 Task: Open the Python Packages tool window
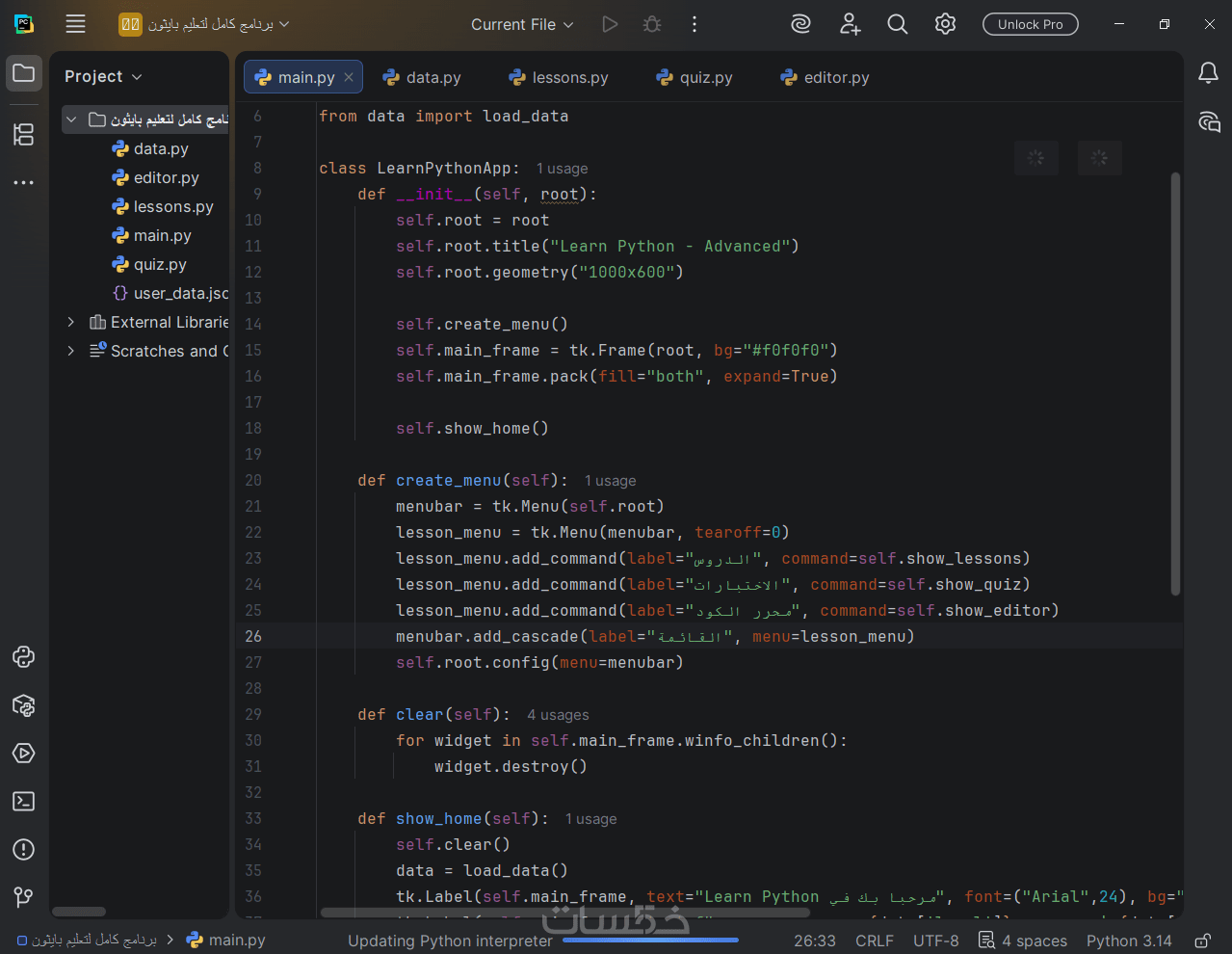pos(24,705)
